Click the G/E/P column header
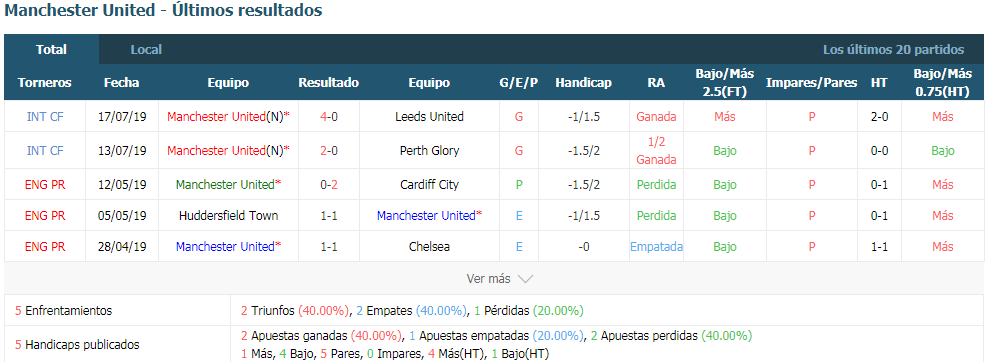994x362 pixels. pyautogui.click(x=519, y=82)
